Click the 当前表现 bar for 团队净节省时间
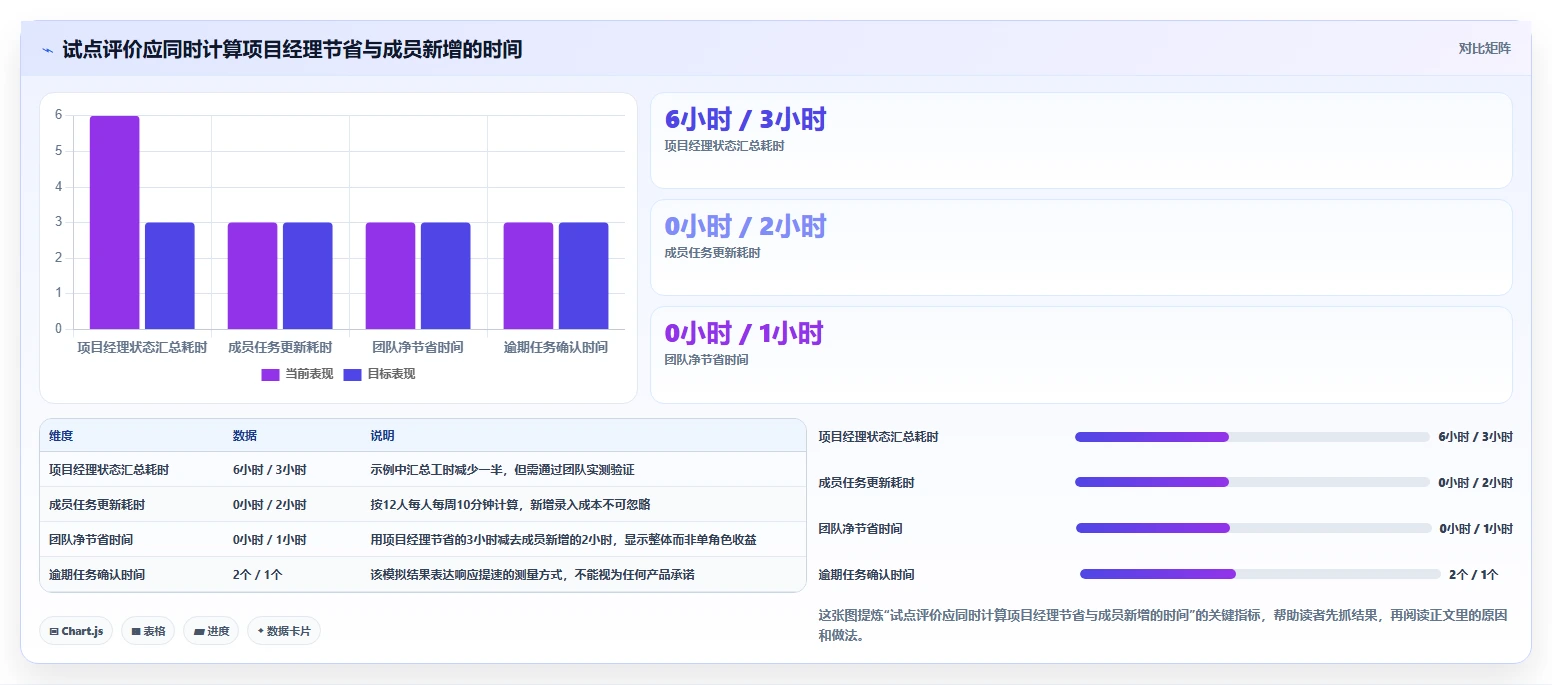This screenshot has height=685, width=1552. [390, 276]
